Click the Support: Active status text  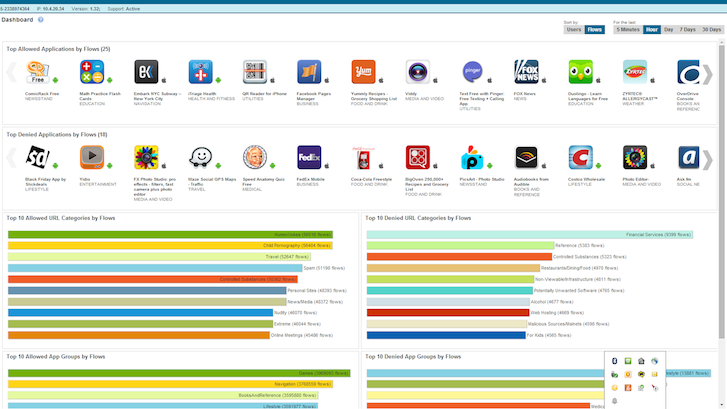pyautogui.click(x=123, y=9)
